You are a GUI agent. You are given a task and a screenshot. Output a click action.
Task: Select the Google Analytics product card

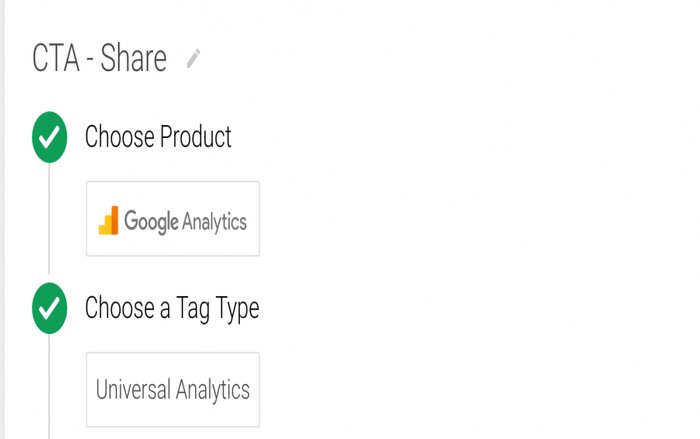[x=173, y=219]
